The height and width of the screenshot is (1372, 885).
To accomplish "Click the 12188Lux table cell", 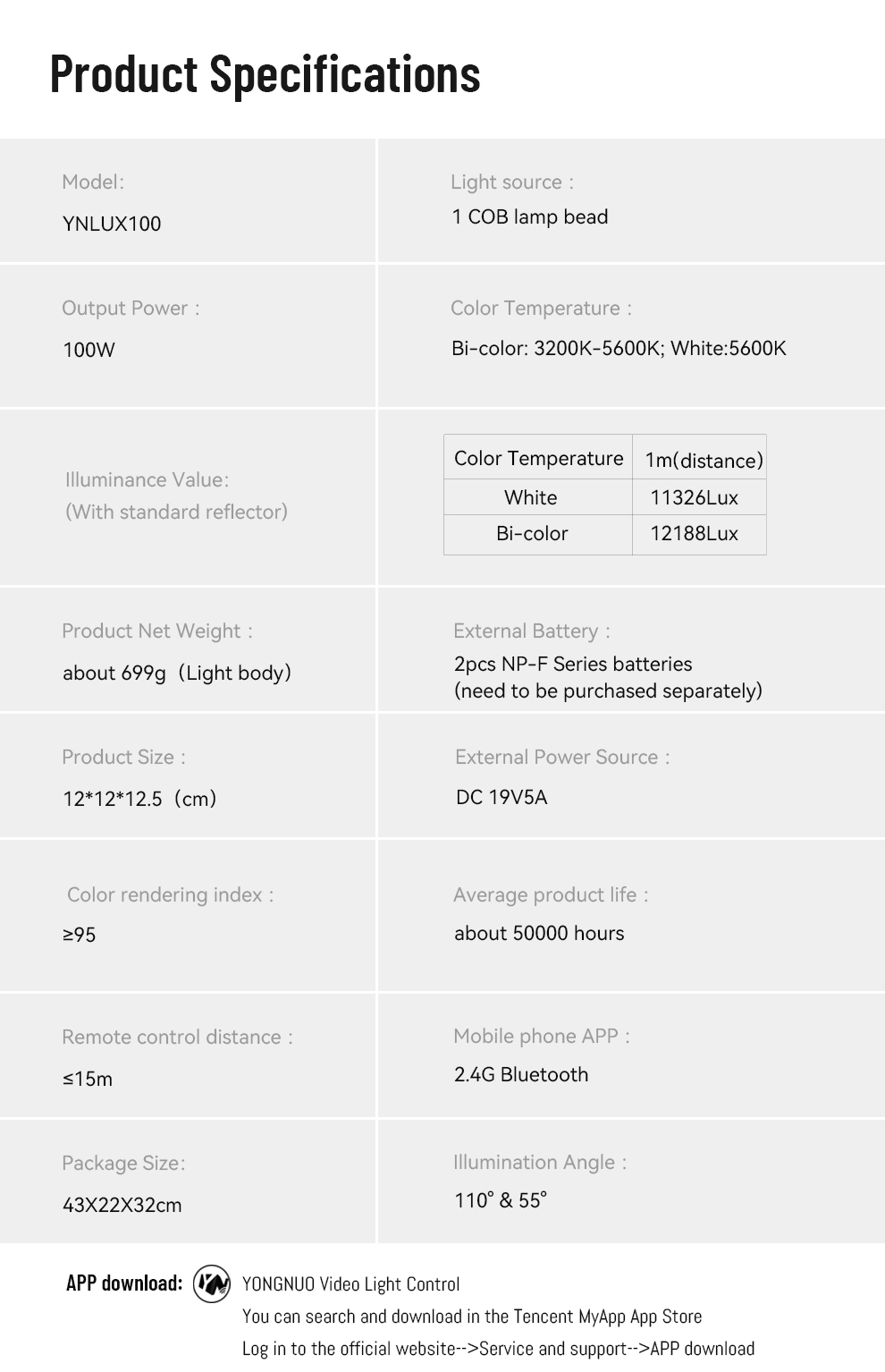I will [694, 534].
